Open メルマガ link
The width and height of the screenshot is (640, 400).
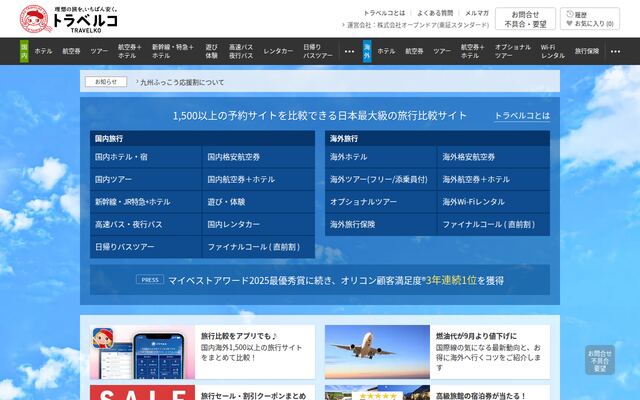[x=477, y=13]
